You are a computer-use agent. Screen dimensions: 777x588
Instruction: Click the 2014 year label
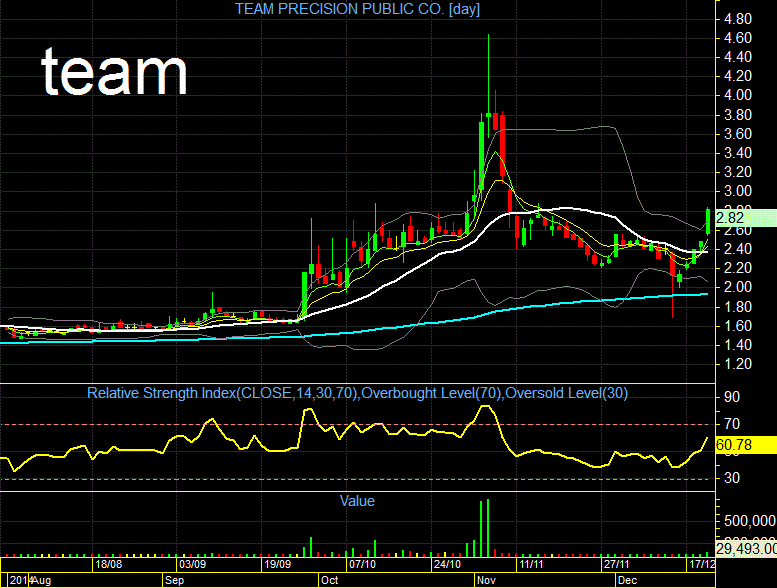coord(20,580)
